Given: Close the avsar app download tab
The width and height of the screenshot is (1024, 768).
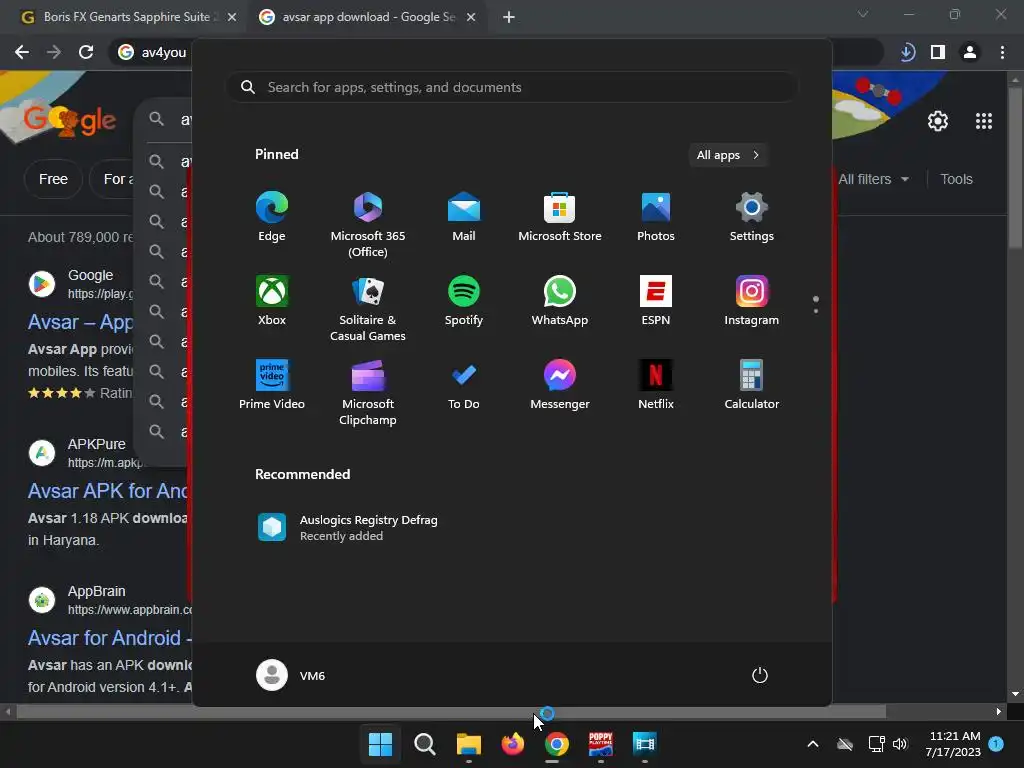Looking at the screenshot, I should click(471, 18).
